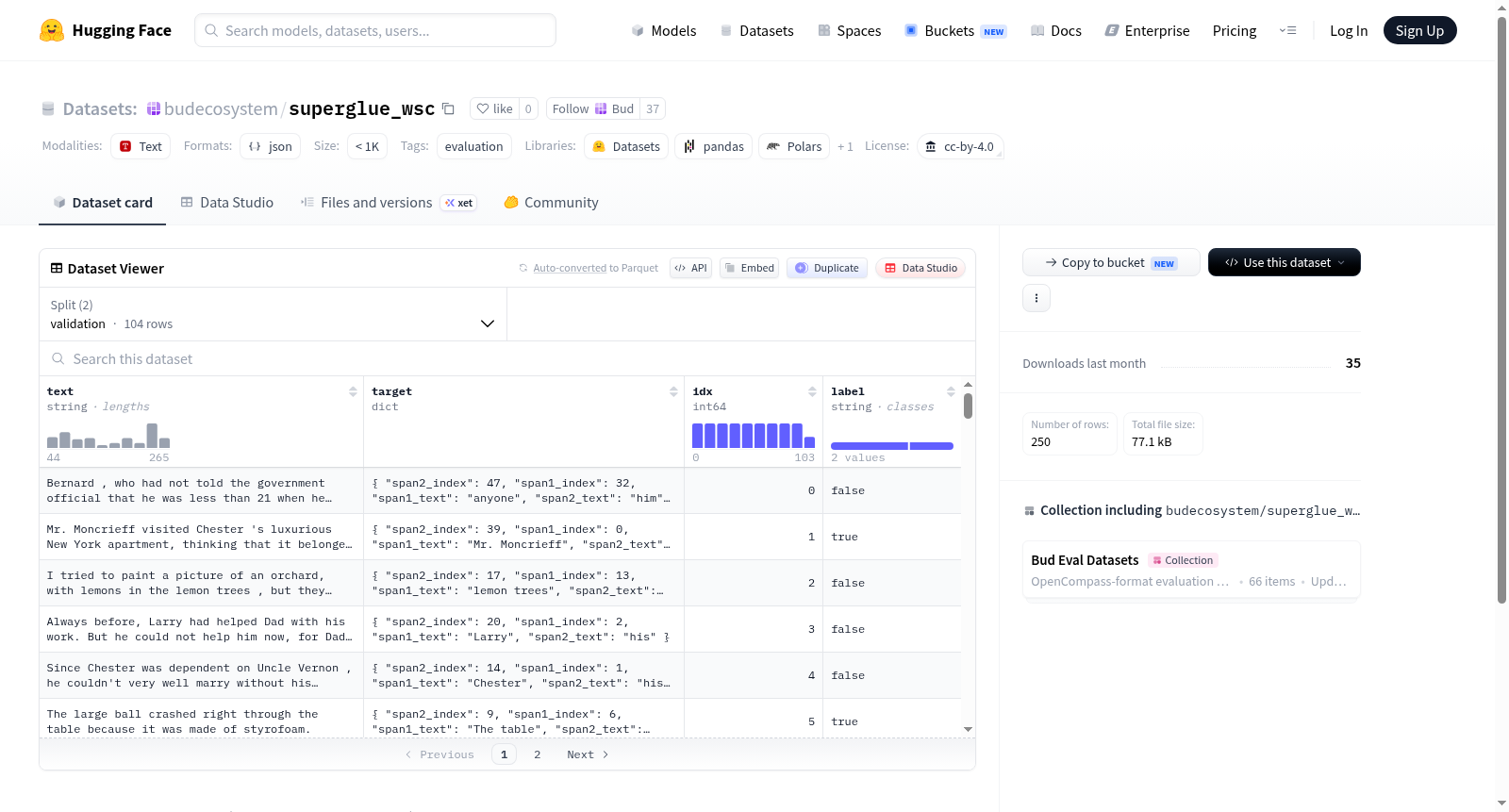The width and height of the screenshot is (1509, 812).
Task: Click the Sign Up button
Action: pyautogui.click(x=1419, y=30)
